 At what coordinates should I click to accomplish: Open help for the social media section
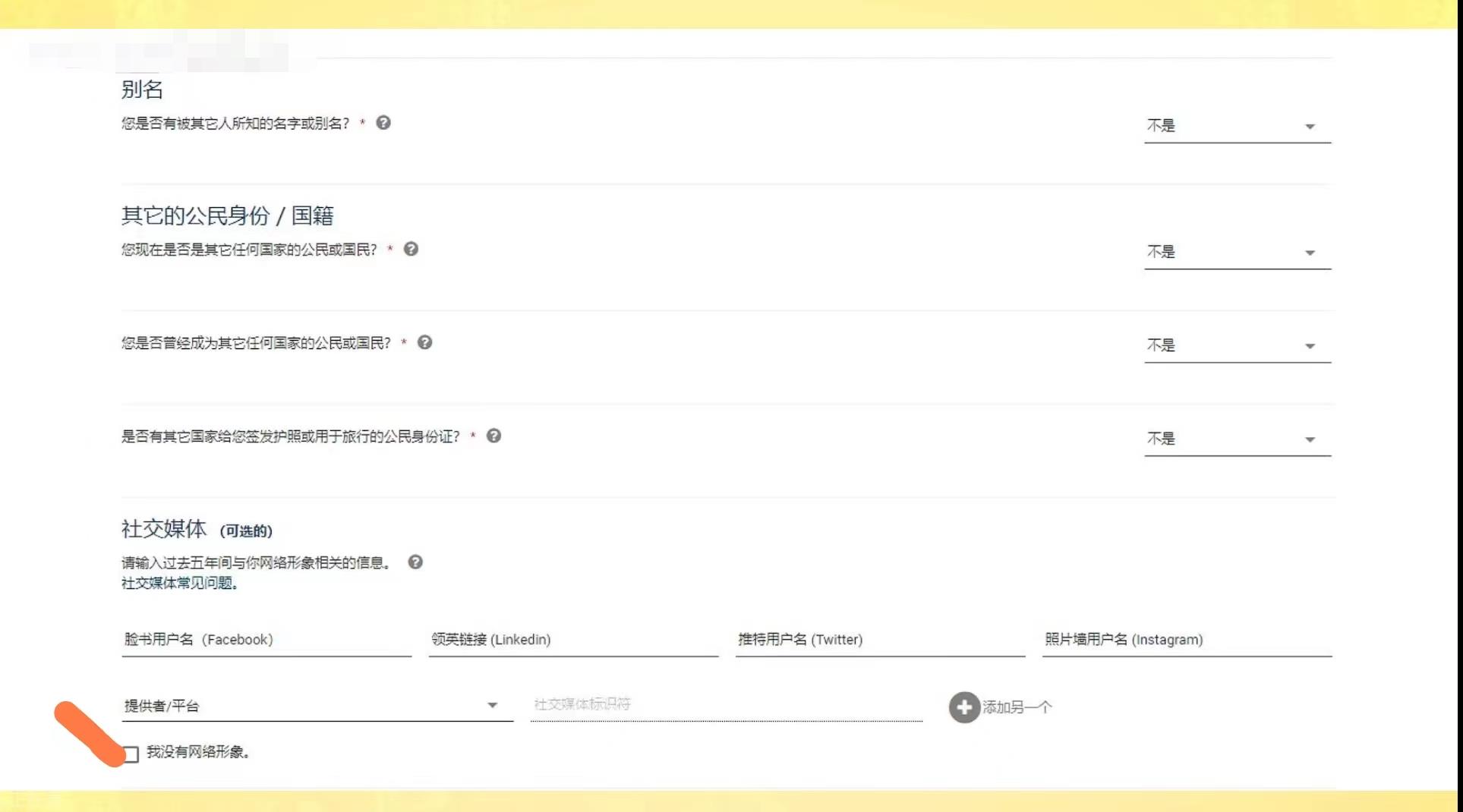[415, 562]
